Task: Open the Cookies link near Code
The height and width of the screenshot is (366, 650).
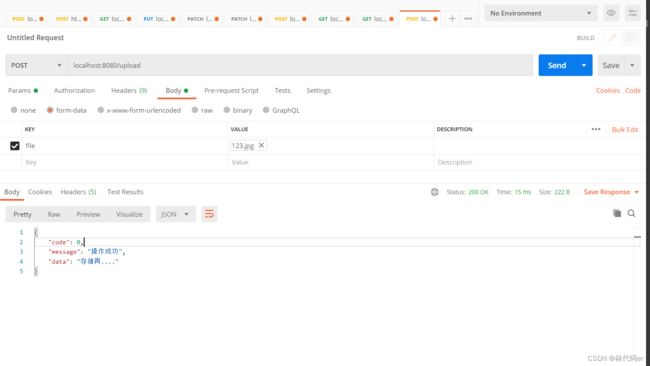Action: coord(608,90)
